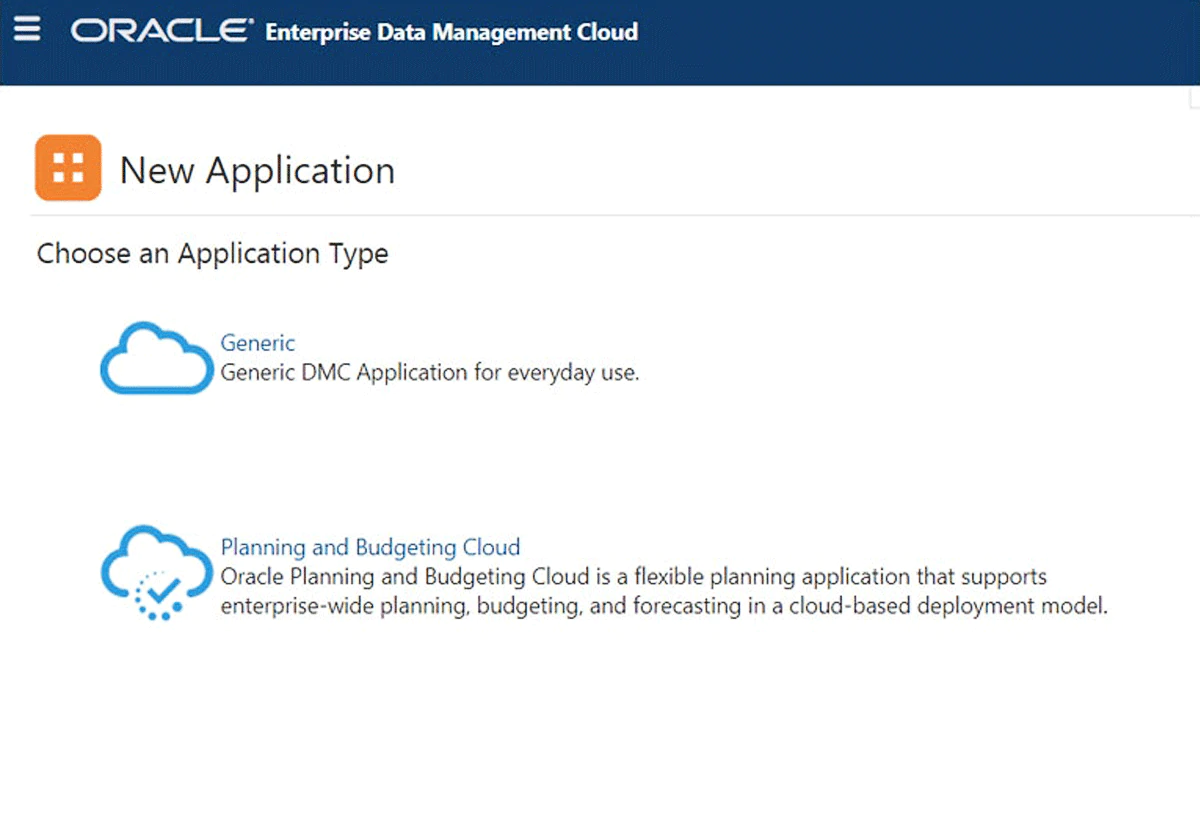Screen dimensions: 1200x827
Task: Select the Generic cloud icon
Action: click(x=157, y=358)
